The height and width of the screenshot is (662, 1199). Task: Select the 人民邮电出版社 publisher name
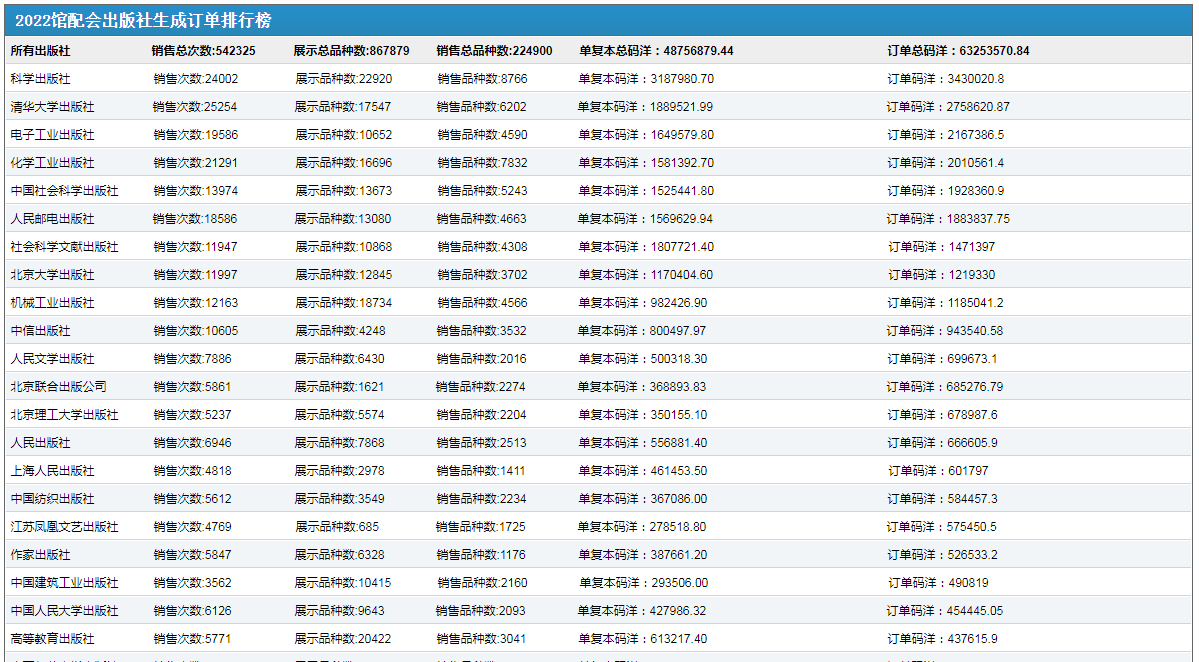pyautogui.click(x=52, y=218)
